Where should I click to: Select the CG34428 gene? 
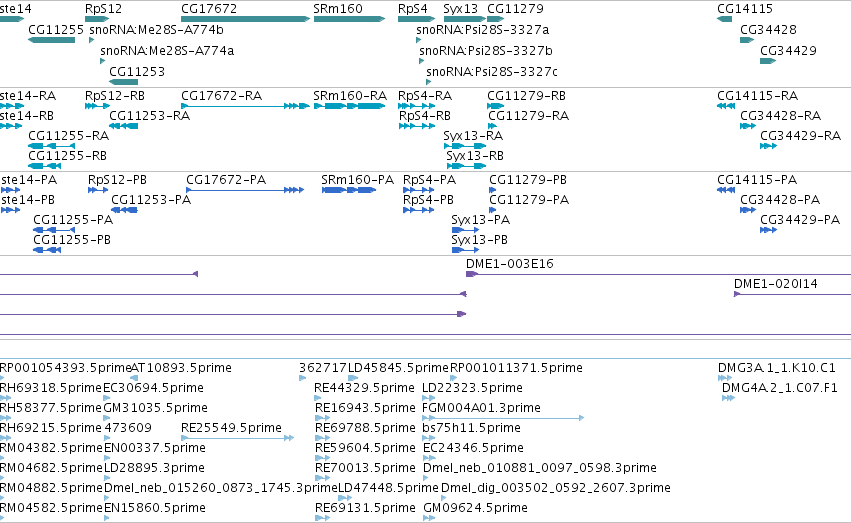click(x=747, y=40)
